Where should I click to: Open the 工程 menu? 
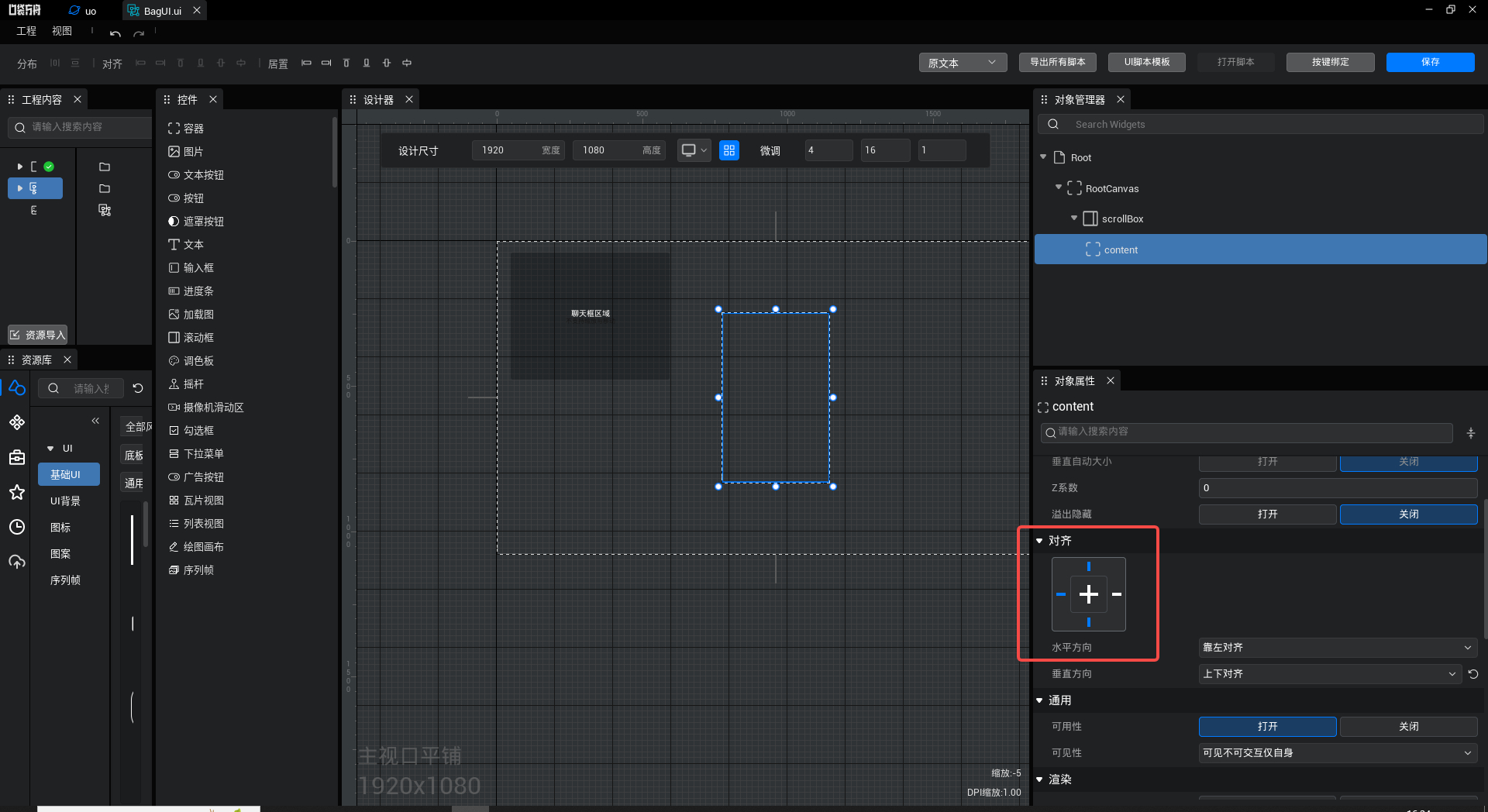26,31
